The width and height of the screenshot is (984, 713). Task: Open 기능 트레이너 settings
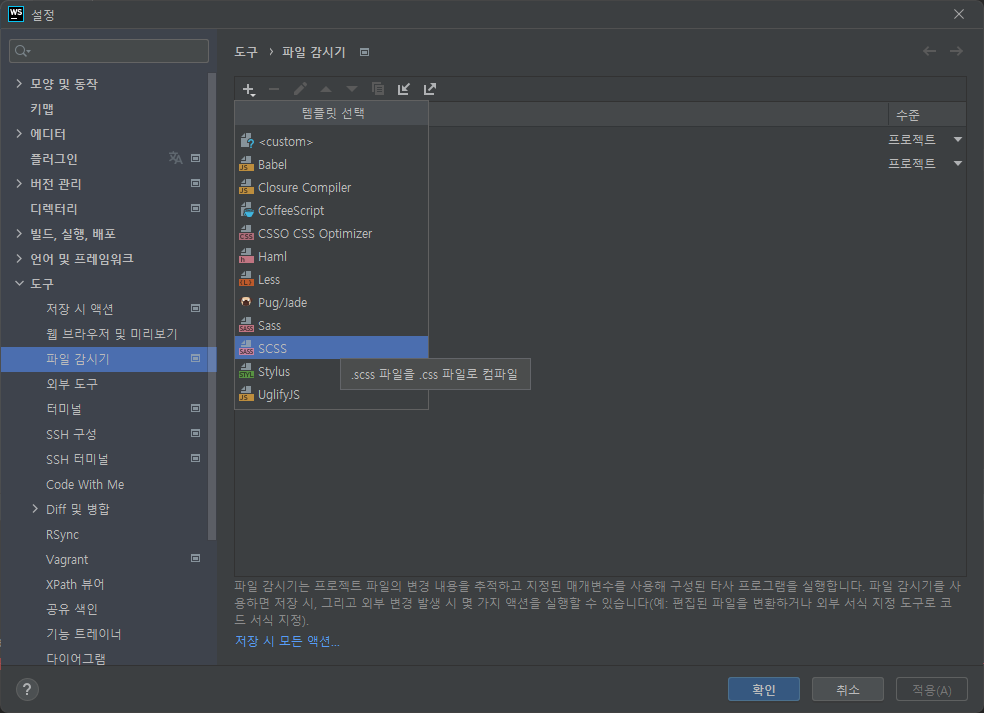[x=83, y=634]
